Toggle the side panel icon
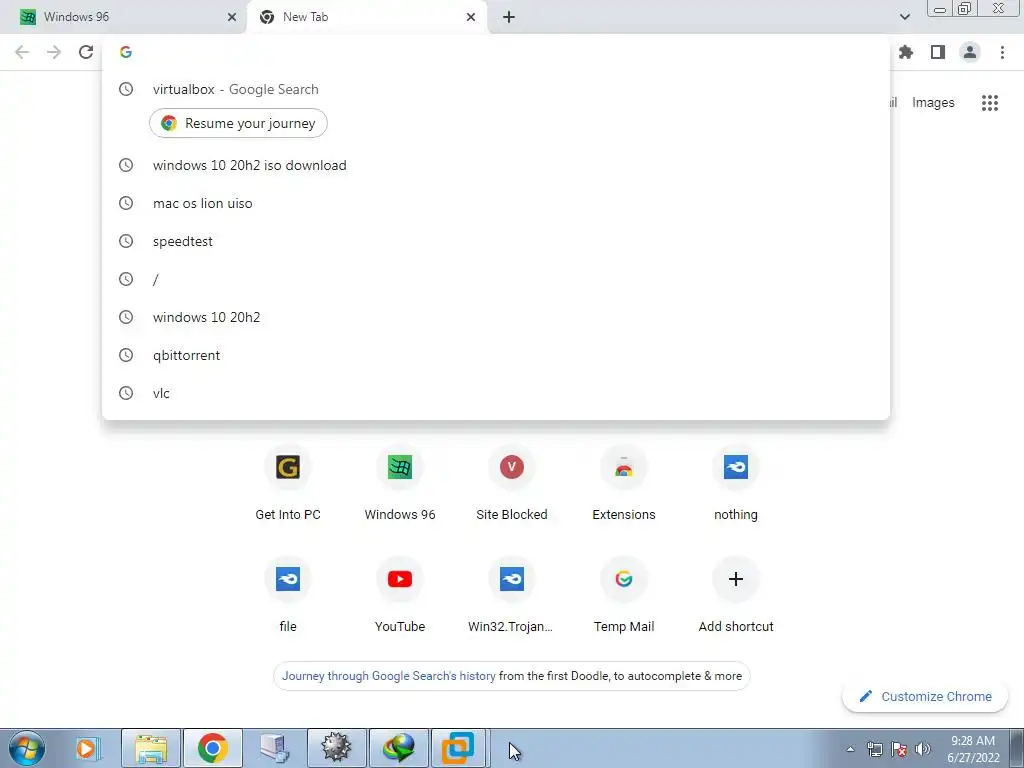This screenshot has width=1024, height=768. (938, 52)
